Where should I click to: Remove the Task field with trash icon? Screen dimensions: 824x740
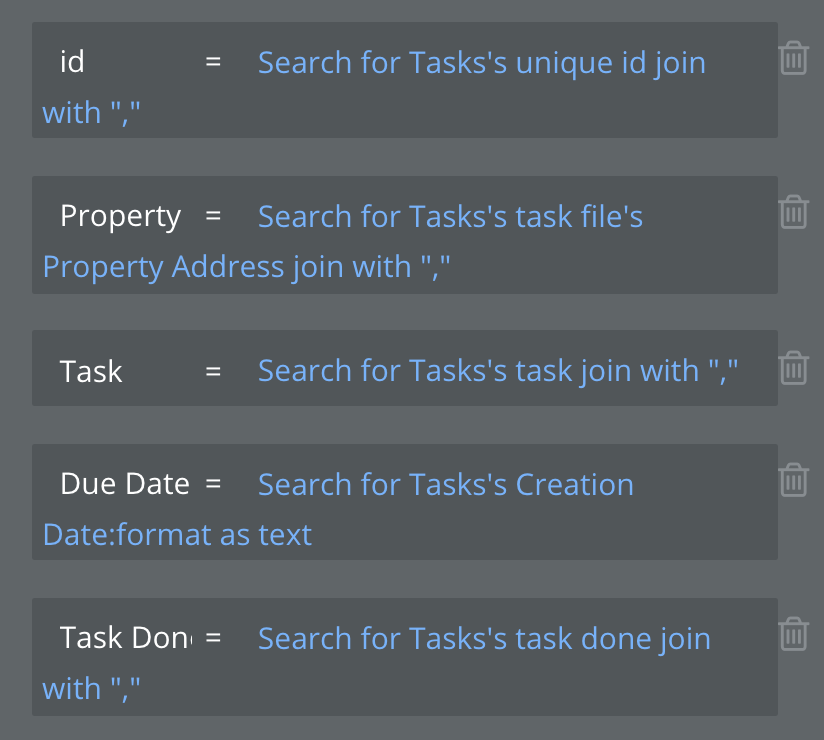tap(794, 368)
